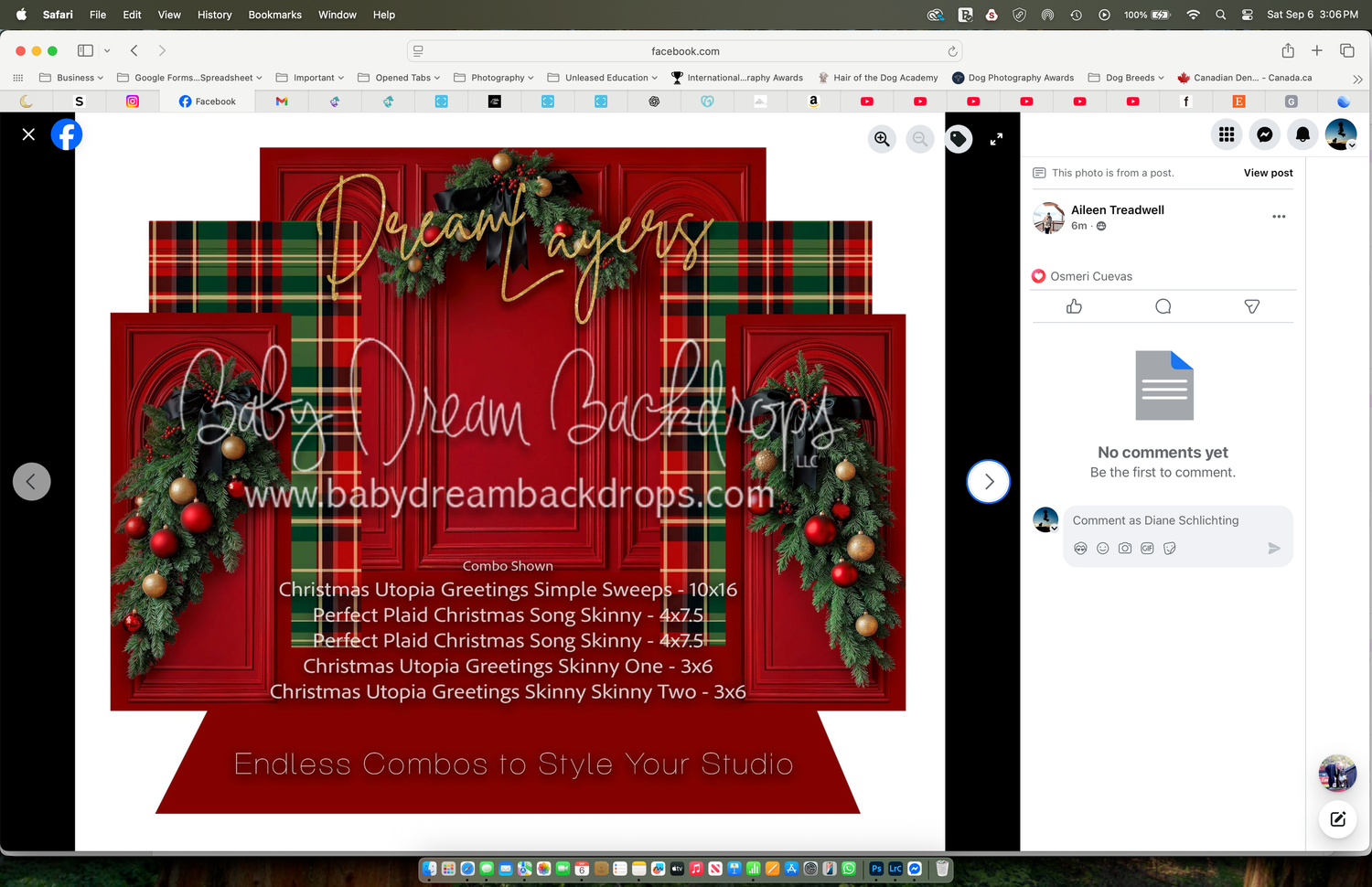Image resolution: width=1372 pixels, height=887 pixels.
Task: Insert an emoji into the comment
Action: (x=1103, y=549)
